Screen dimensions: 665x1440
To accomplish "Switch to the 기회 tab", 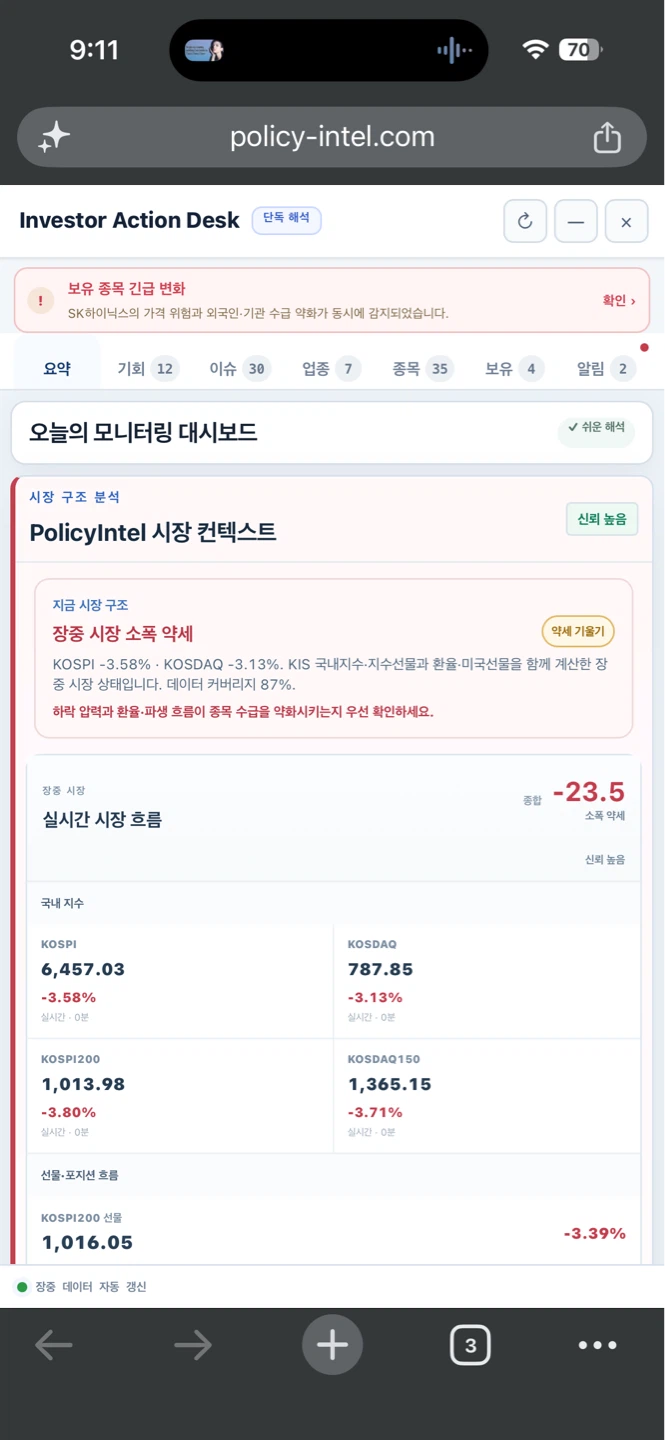I will pos(147,369).
